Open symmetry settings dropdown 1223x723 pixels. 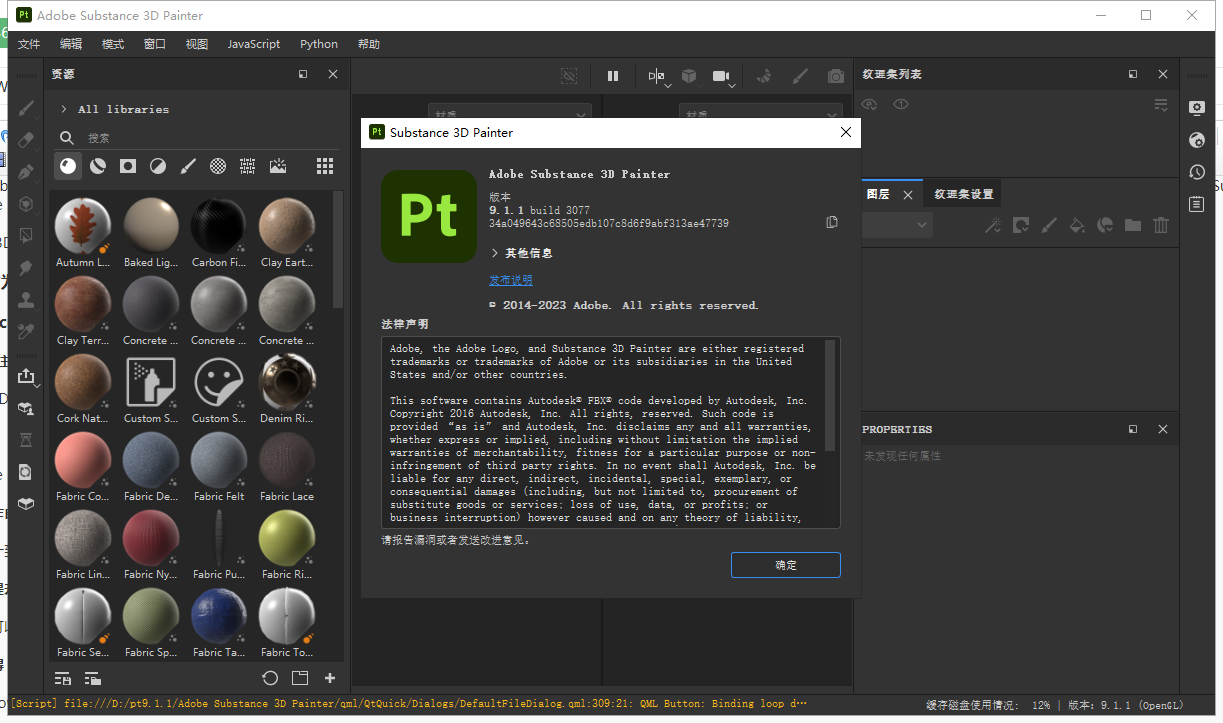(x=659, y=77)
